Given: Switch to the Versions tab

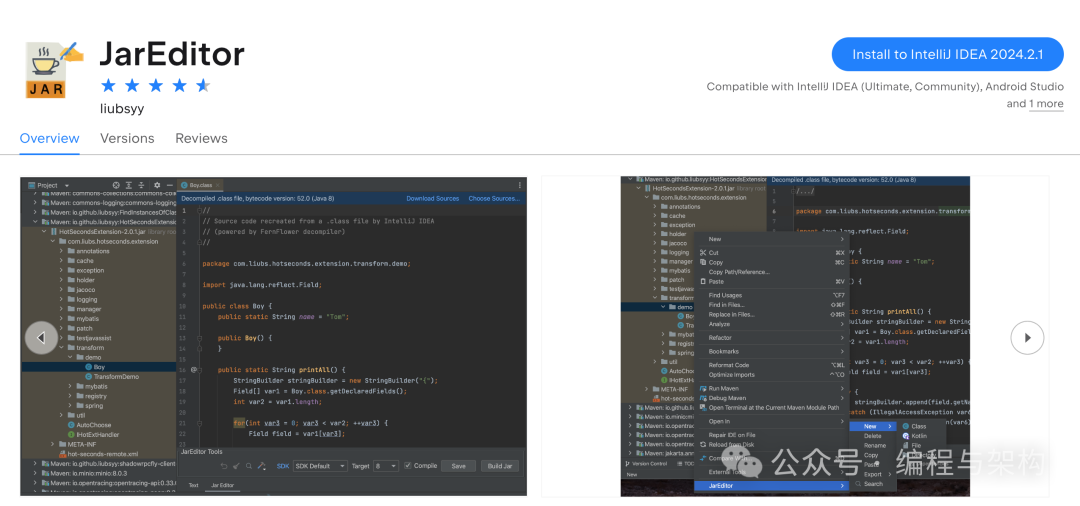Looking at the screenshot, I should click(127, 138).
